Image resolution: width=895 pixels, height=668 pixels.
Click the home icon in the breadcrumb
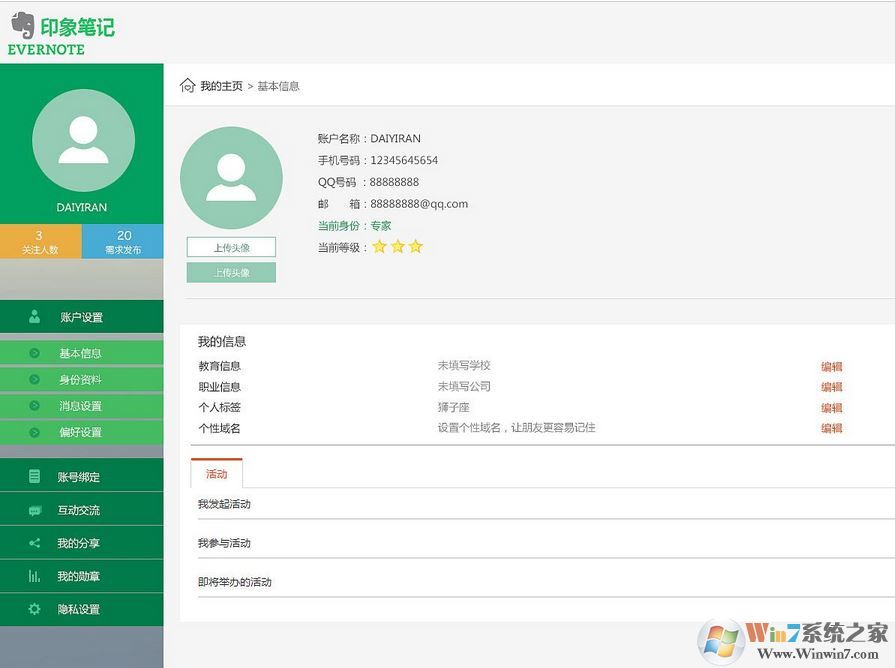[187, 86]
